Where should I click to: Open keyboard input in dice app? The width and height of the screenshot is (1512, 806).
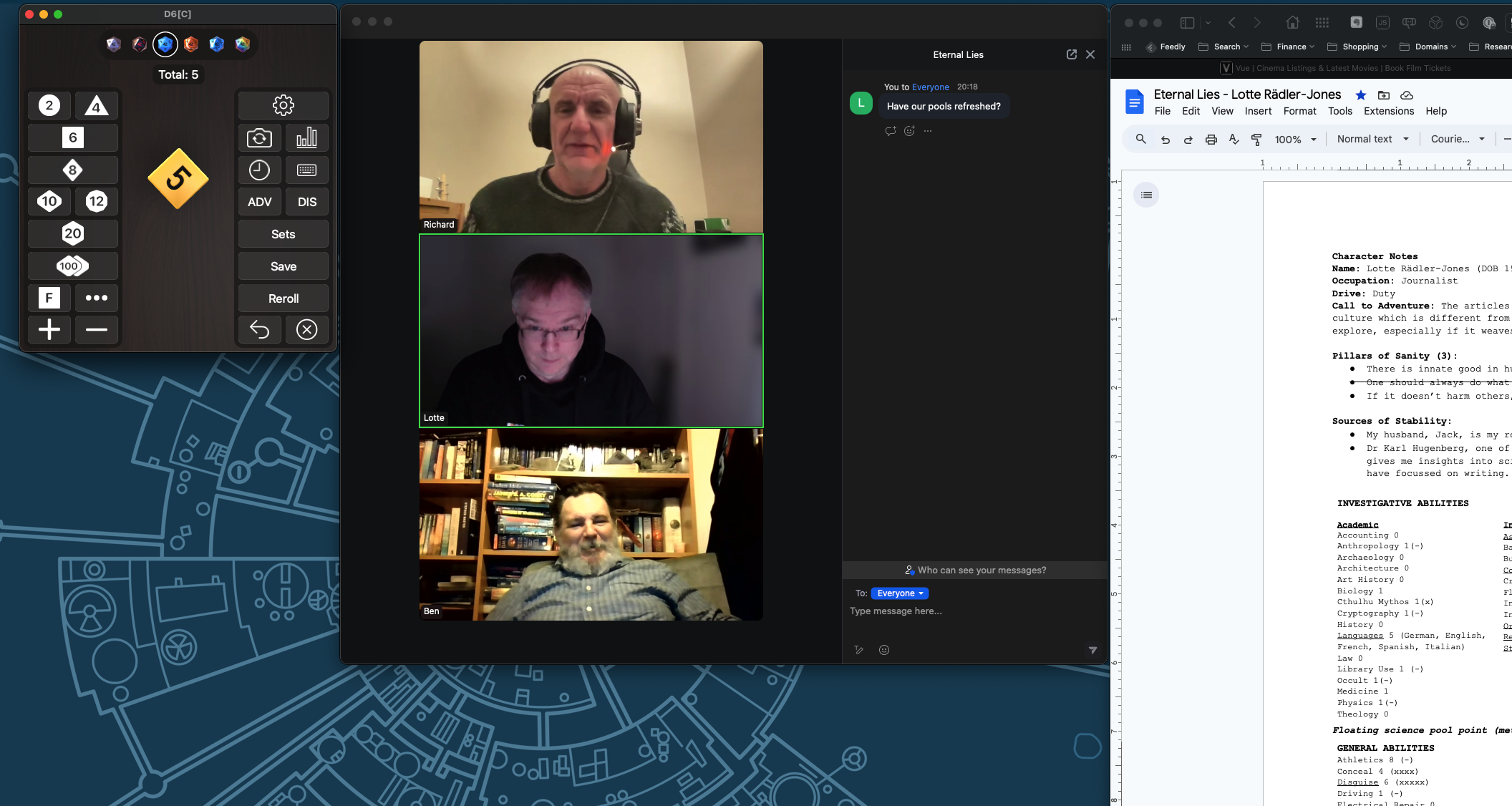(307, 170)
